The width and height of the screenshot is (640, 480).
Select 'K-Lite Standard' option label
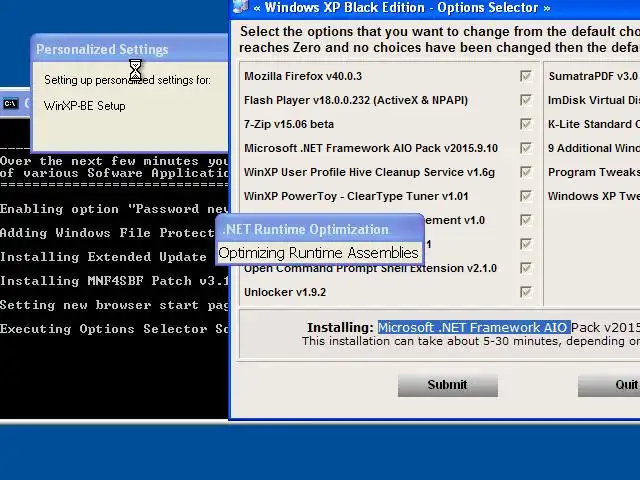click(594, 124)
